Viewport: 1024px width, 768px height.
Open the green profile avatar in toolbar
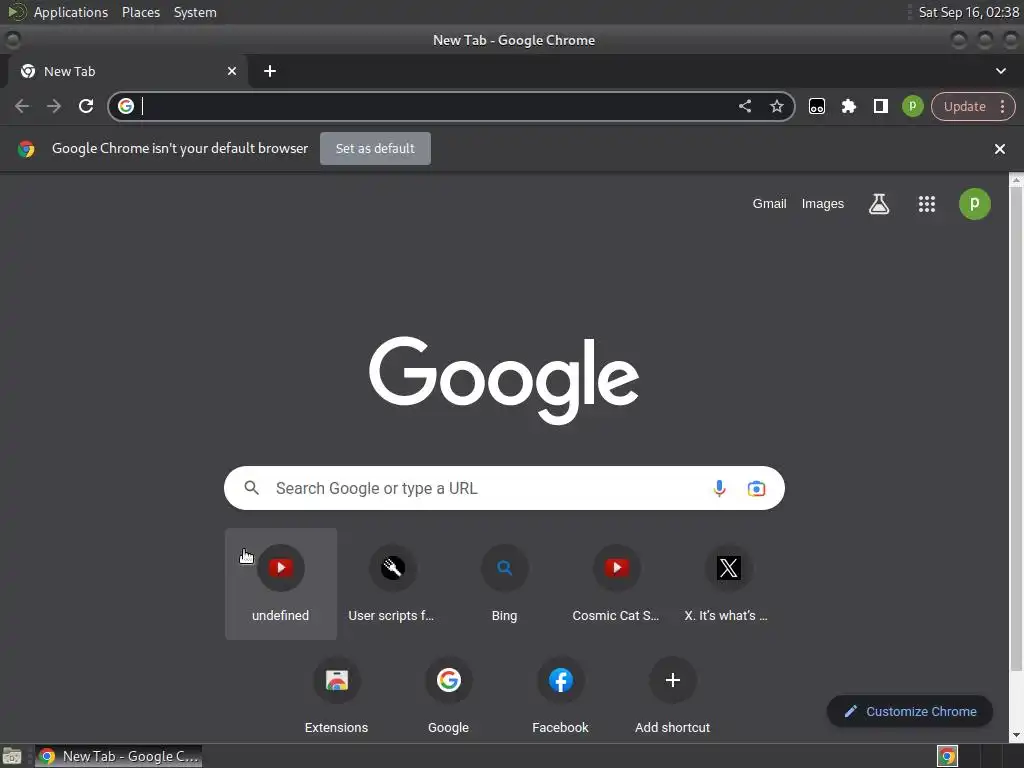pyautogui.click(x=912, y=106)
